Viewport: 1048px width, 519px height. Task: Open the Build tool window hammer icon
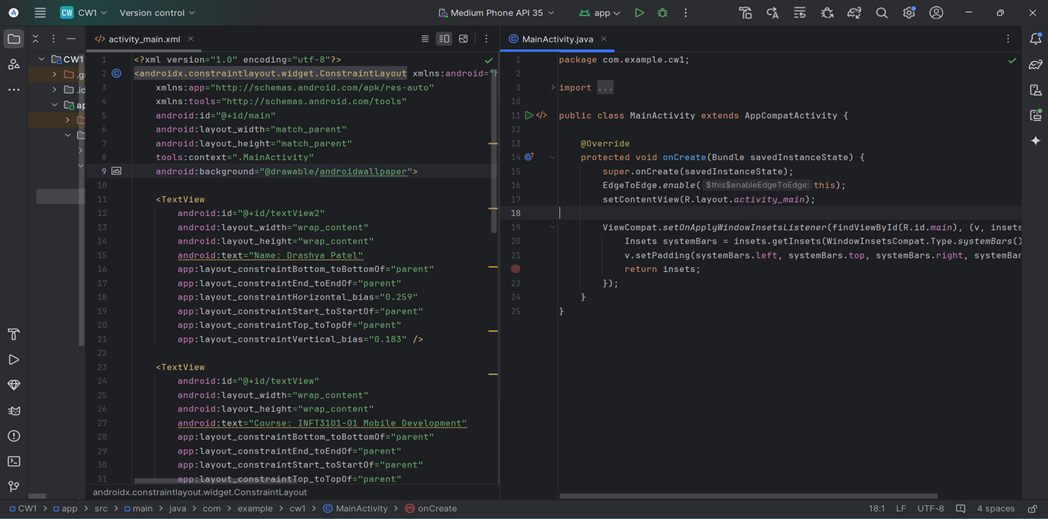coord(13,334)
